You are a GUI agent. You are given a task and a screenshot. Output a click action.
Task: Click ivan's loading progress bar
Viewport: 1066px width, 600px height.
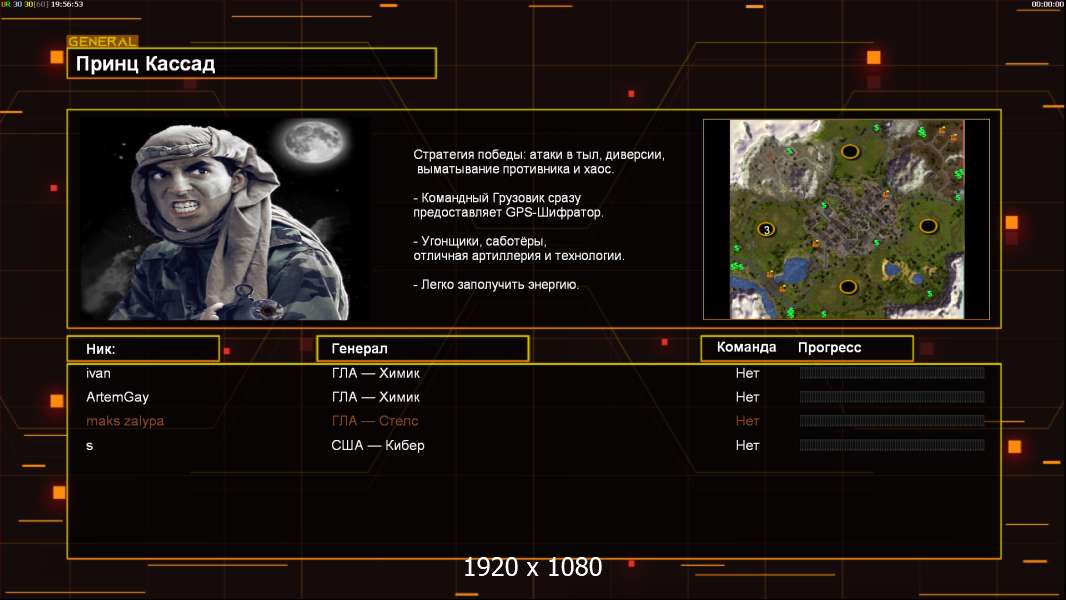pos(891,373)
